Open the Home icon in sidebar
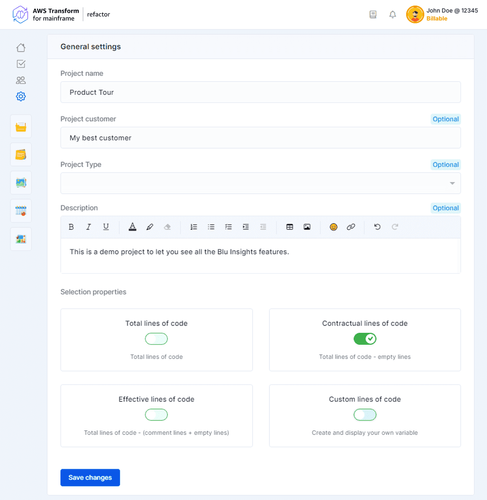The width and height of the screenshot is (487, 500). click(x=21, y=48)
